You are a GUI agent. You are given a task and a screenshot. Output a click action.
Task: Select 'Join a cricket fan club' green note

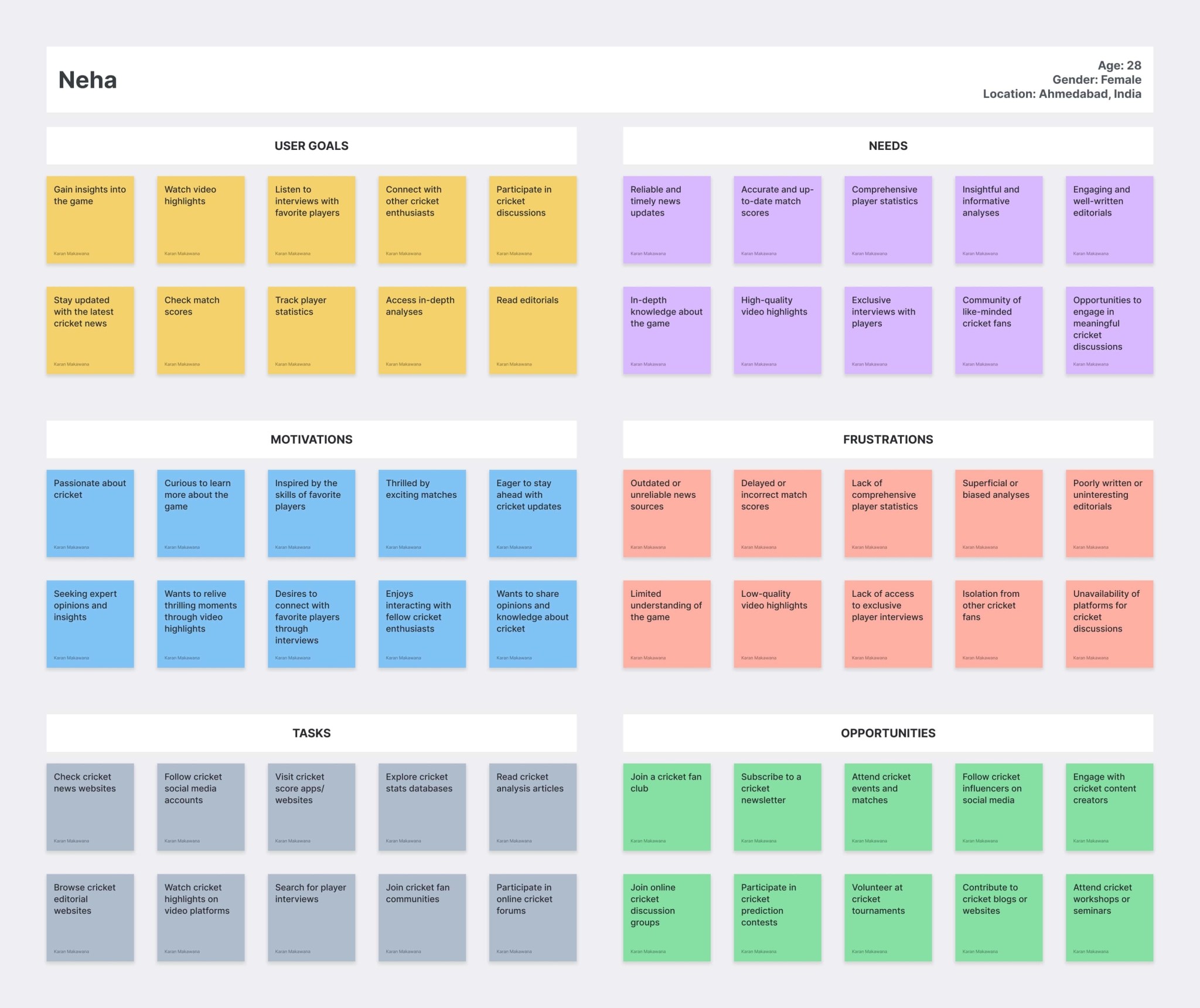[667, 807]
